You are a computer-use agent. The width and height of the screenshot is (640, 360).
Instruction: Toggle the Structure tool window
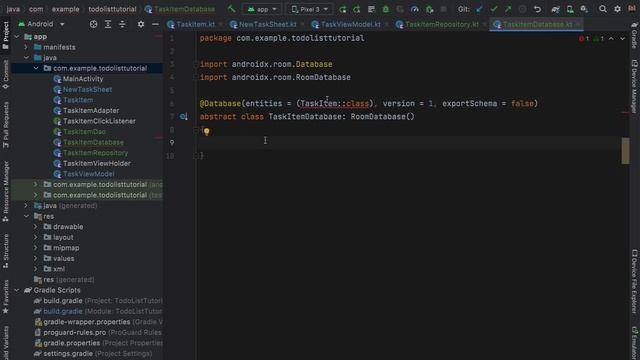(5, 251)
